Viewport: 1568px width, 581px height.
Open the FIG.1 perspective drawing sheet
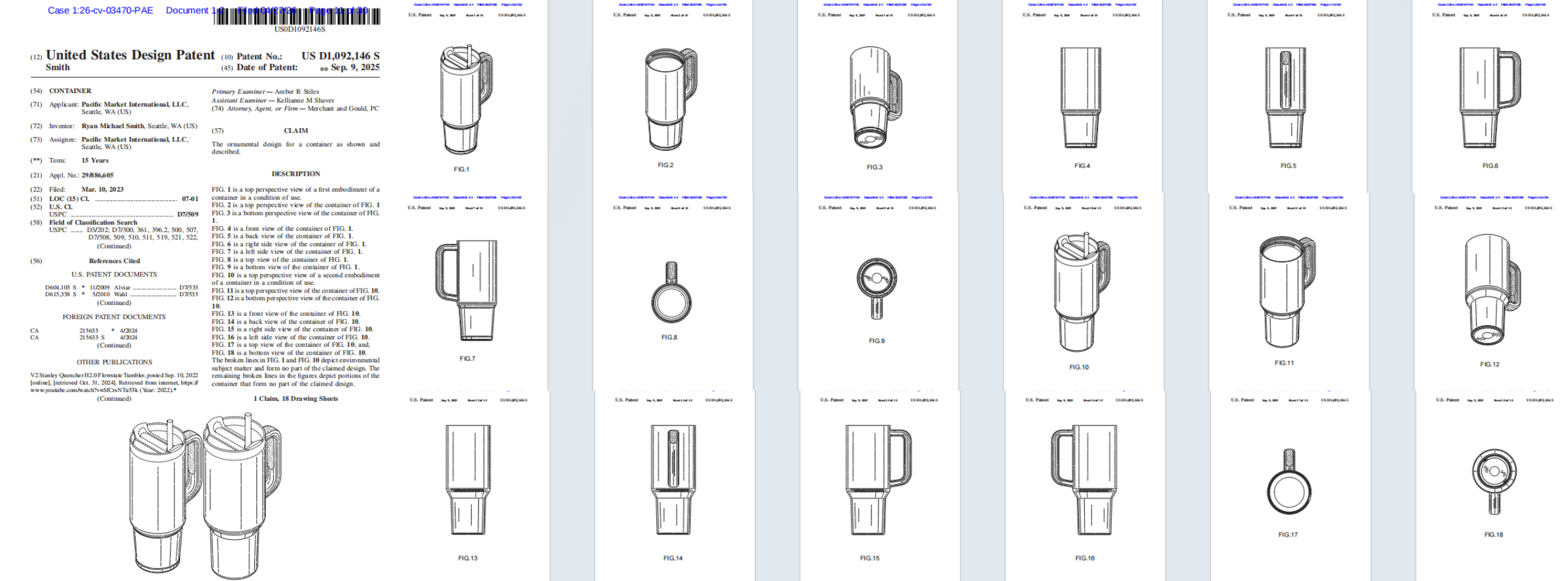coord(469,96)
